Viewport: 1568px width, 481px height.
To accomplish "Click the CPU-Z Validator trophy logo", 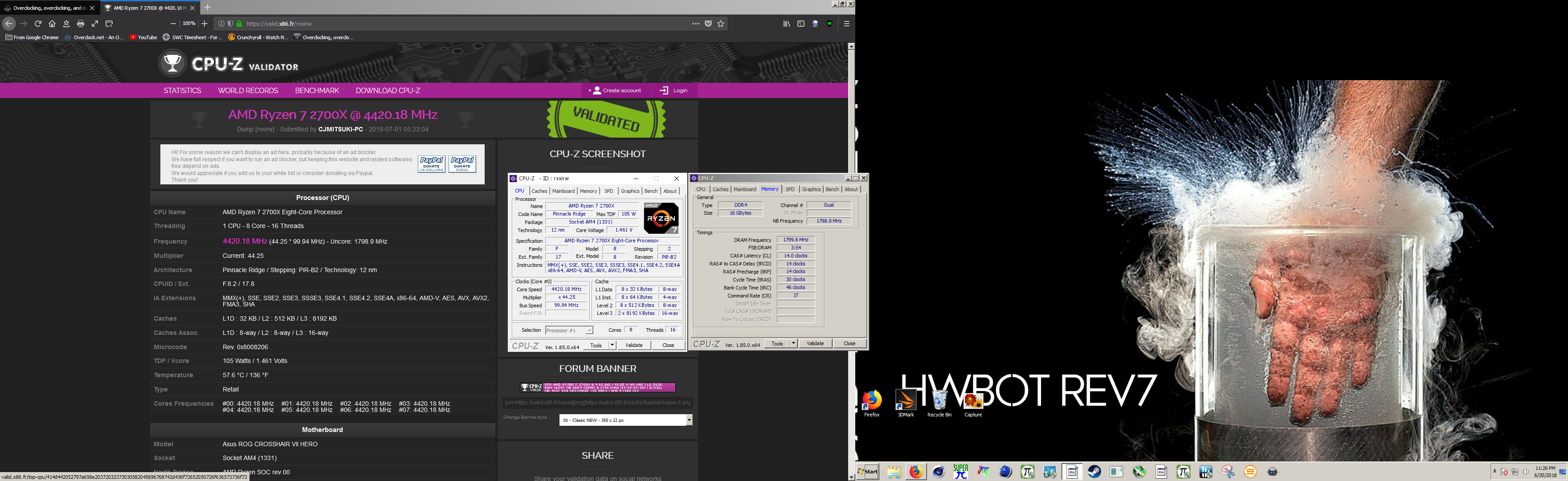I will [x=172, y=63].
